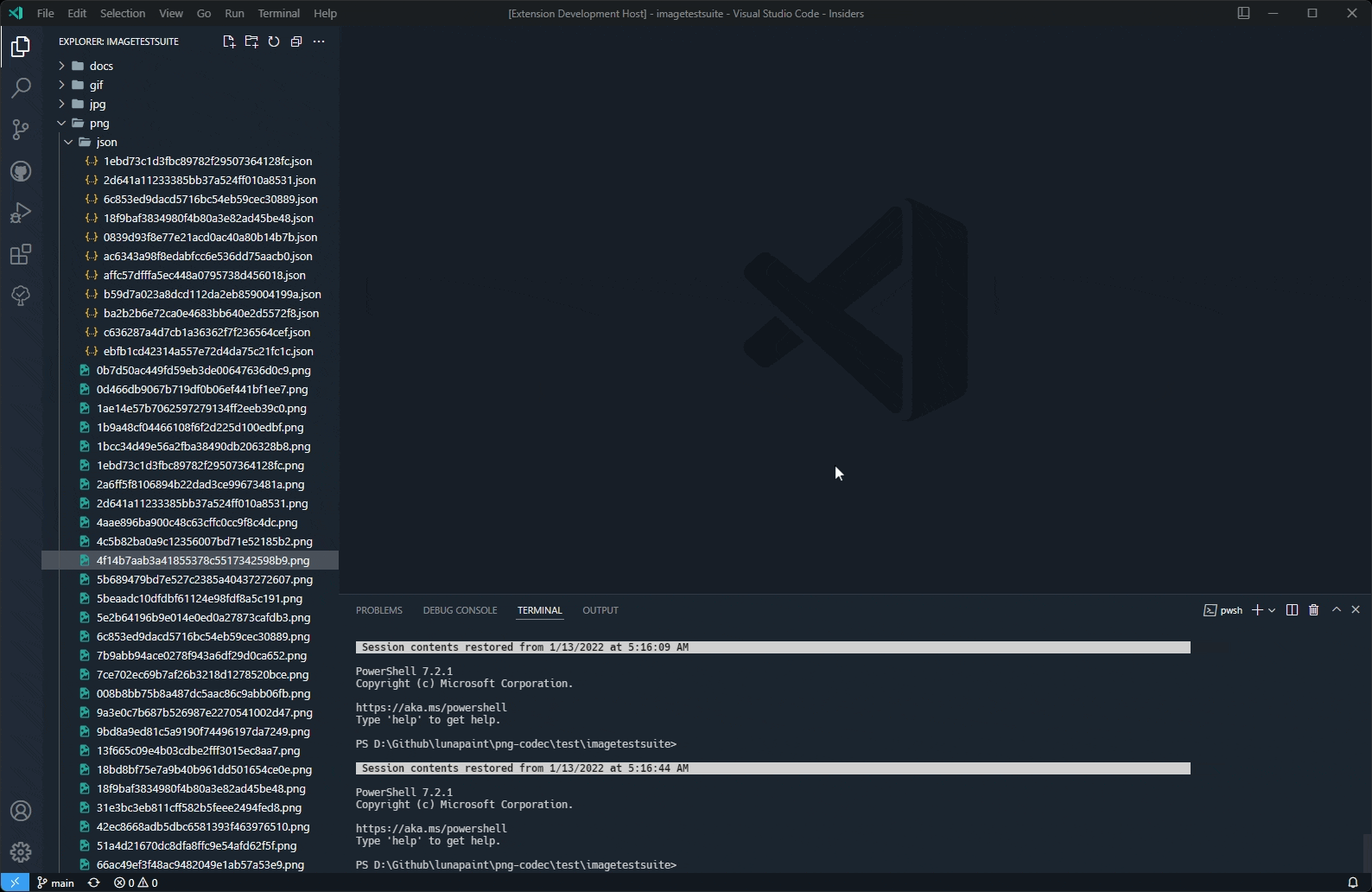
Task: Open the GitHub view in activity bar
Action: (21, 171)
